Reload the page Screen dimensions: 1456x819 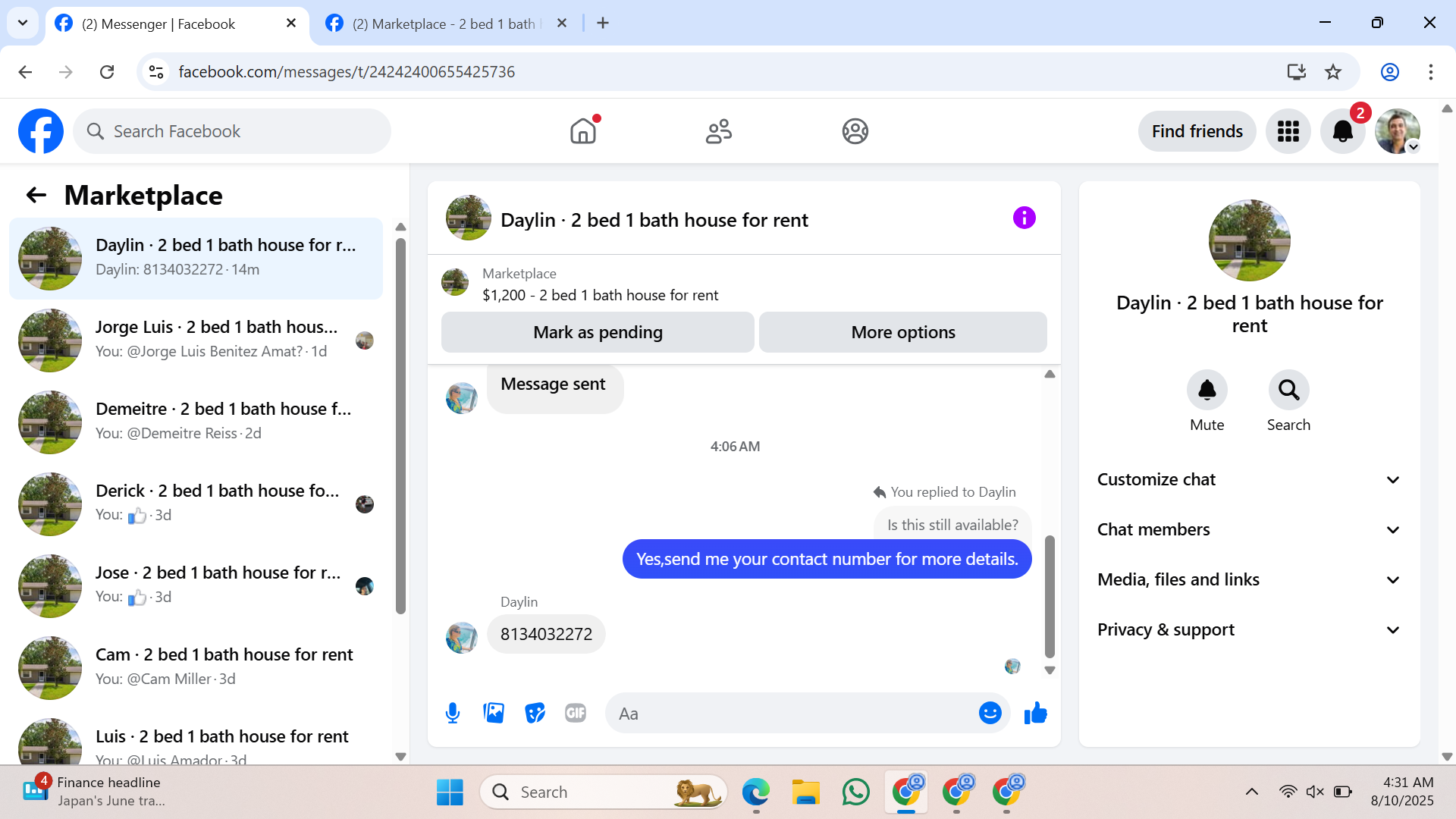107,72
